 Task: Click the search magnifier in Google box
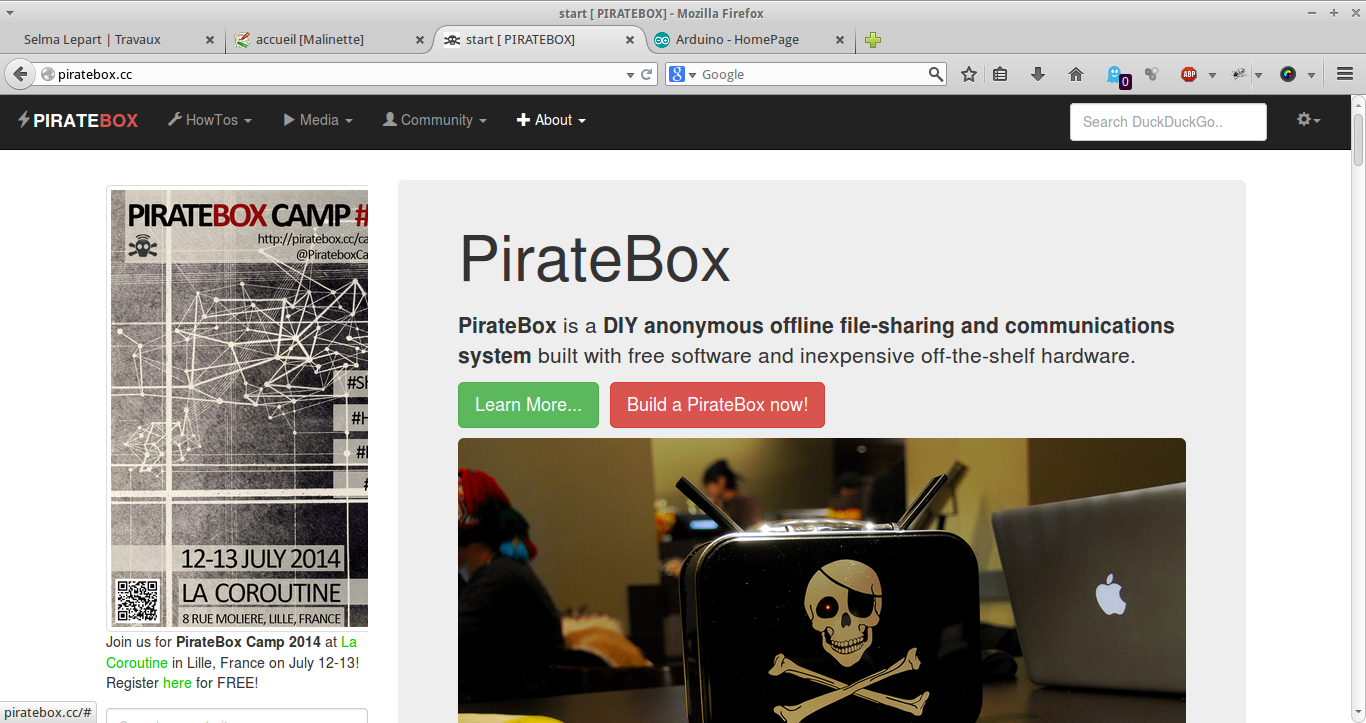(x=936, y=74)
